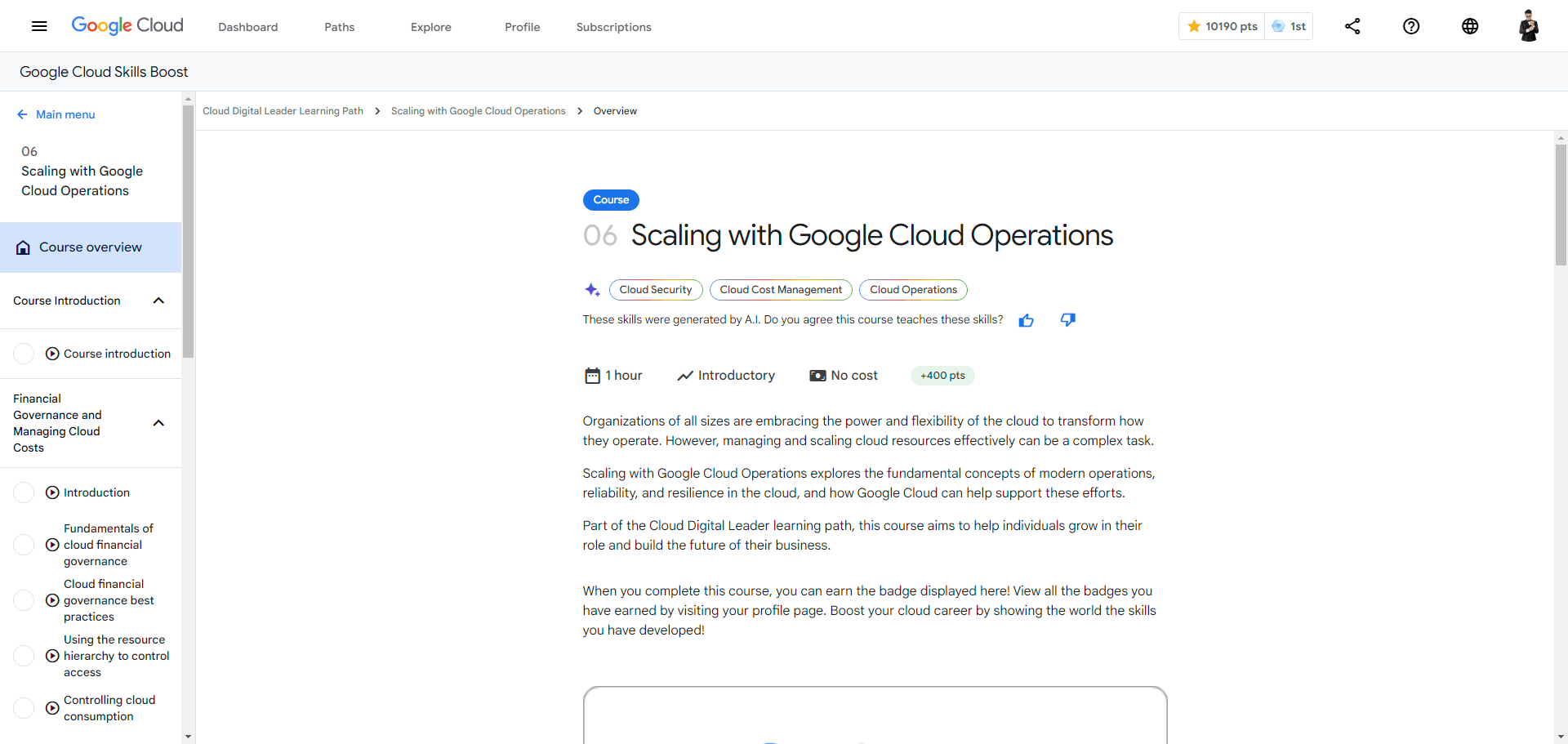Open the help question mark icon
1568x744 pixels.
tap(1411, 26)
